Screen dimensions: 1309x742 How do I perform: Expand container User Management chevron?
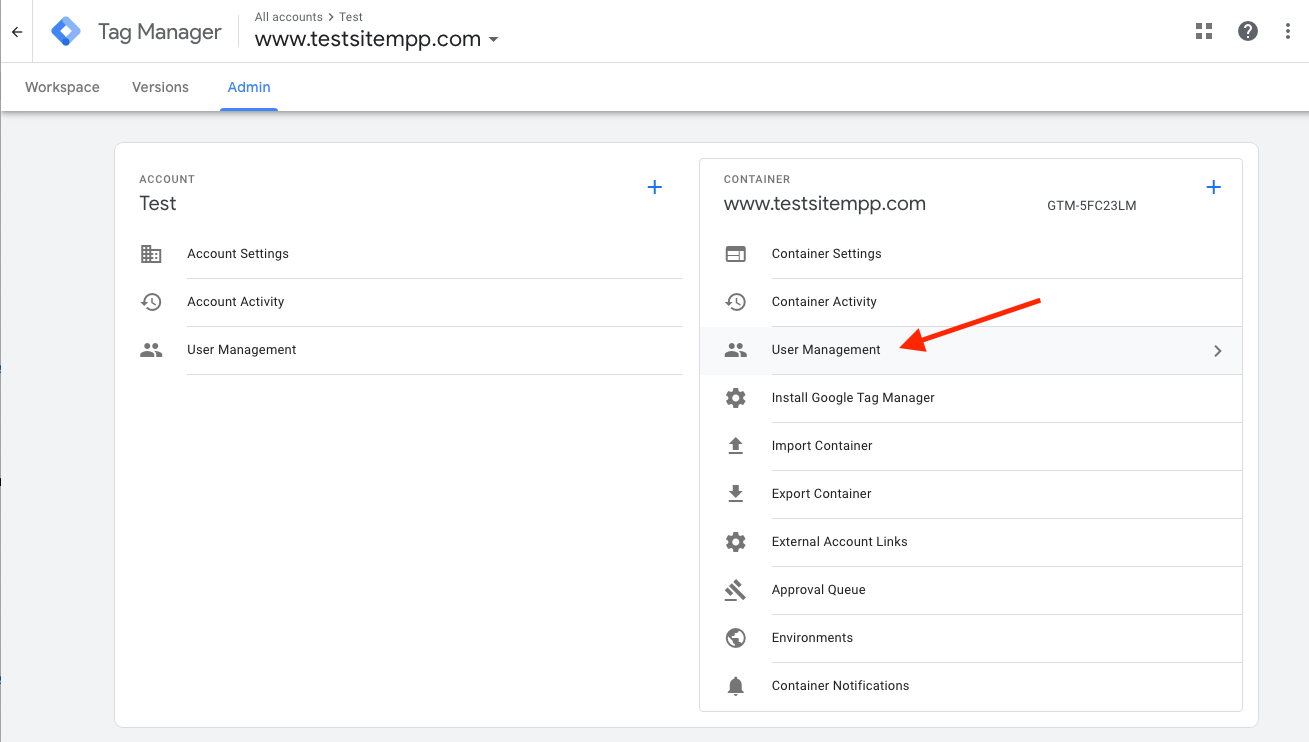tap(1218, 351)
